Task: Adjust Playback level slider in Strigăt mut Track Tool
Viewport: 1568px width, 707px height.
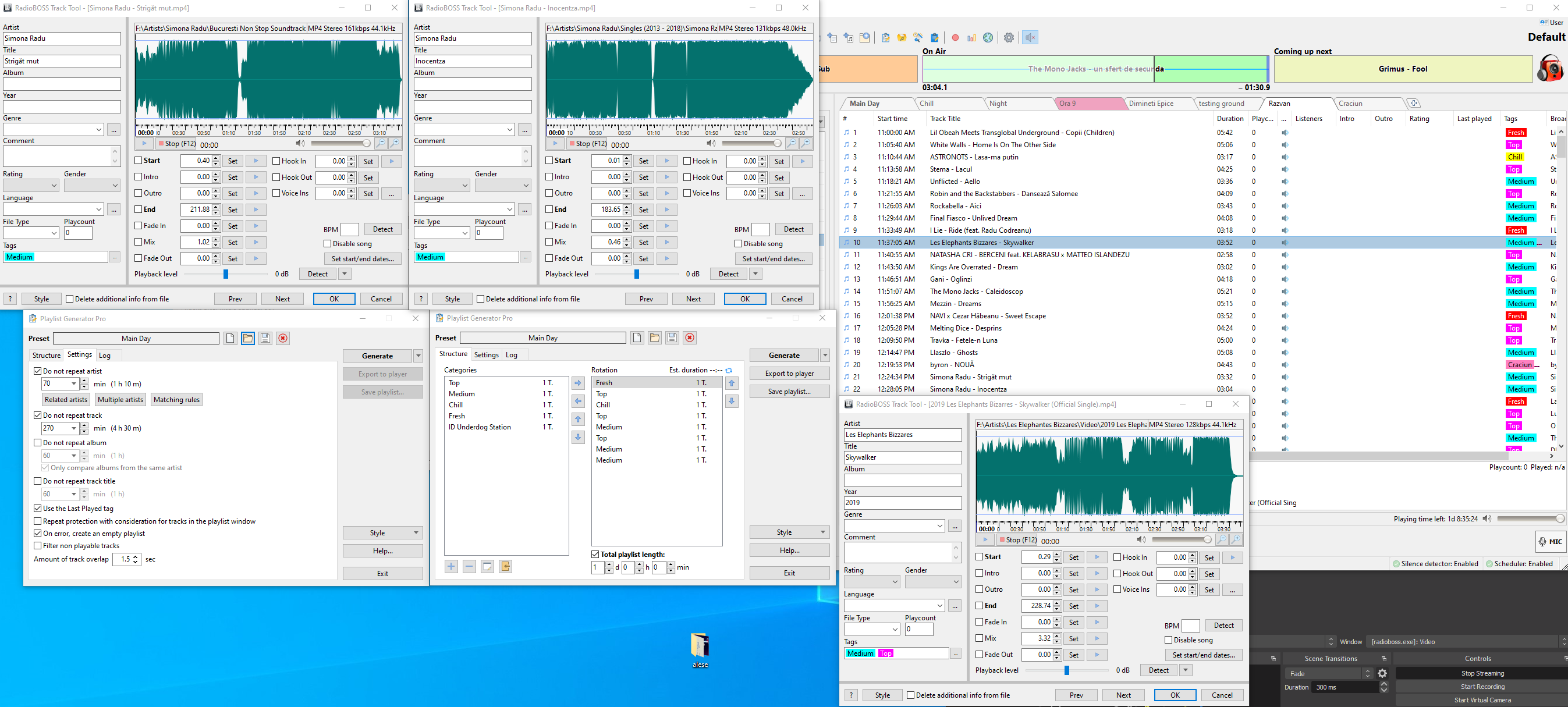Action: [226, 274]
